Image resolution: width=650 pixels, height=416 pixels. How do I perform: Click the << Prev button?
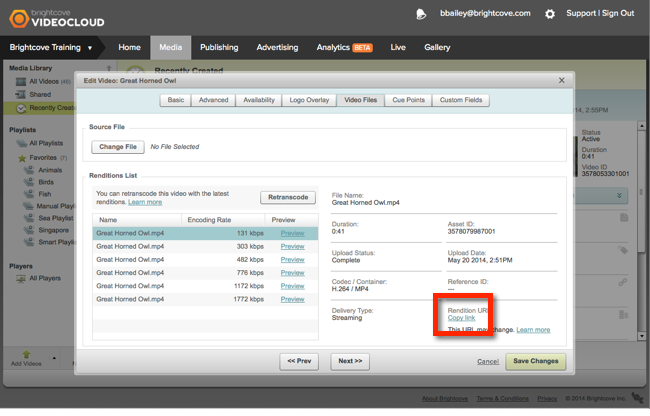coord(299,362)
